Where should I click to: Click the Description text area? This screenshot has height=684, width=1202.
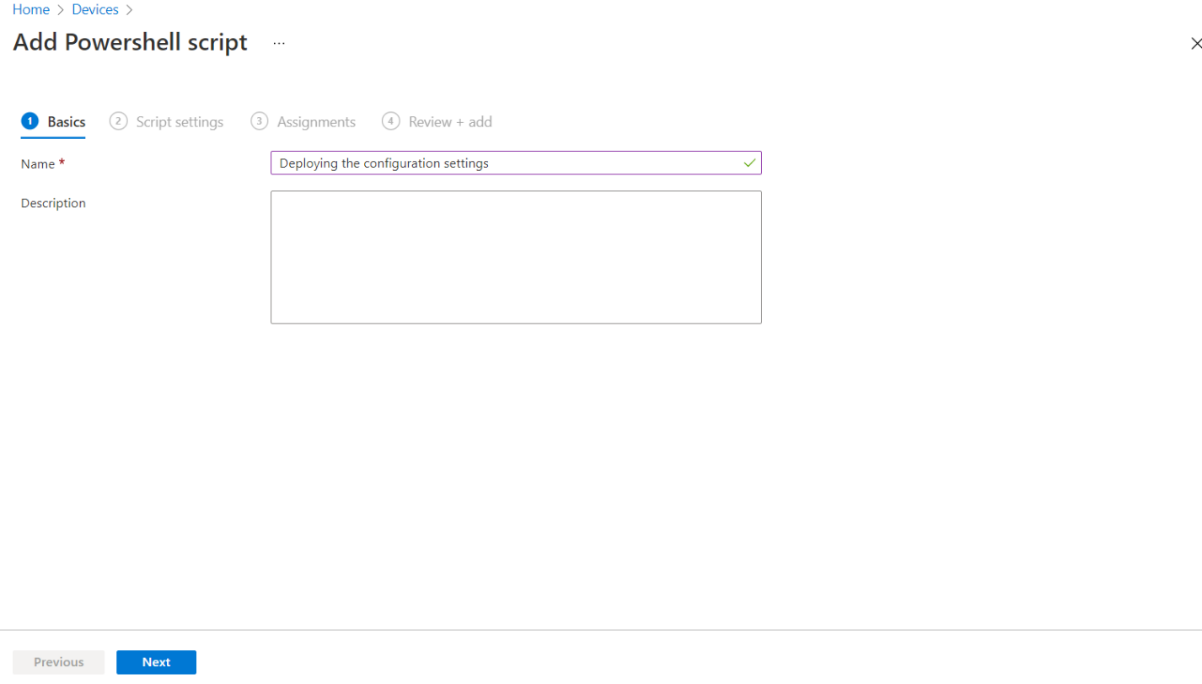516,257
